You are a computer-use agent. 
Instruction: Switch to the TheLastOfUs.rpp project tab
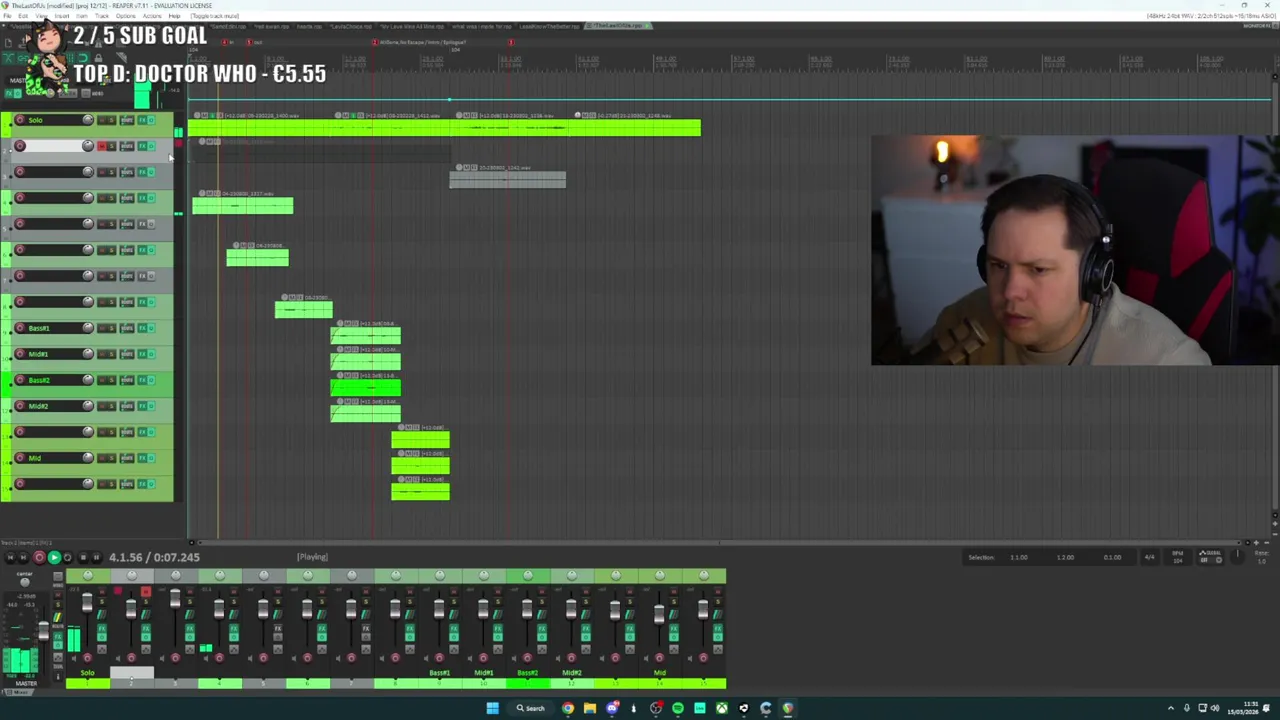(618, 26)
